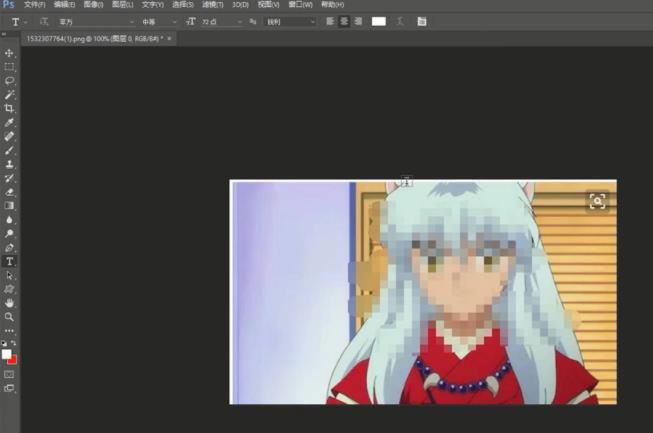Select the Rectangular Marquee tool
This screenshot has width=653, height=433.
click(9, 67)
